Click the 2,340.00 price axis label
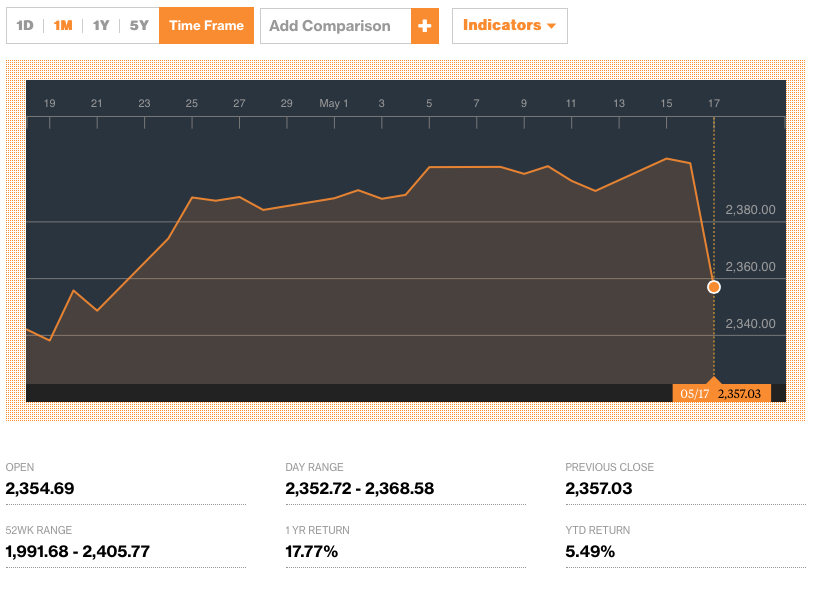817x590 pixels. coord(750,324)
